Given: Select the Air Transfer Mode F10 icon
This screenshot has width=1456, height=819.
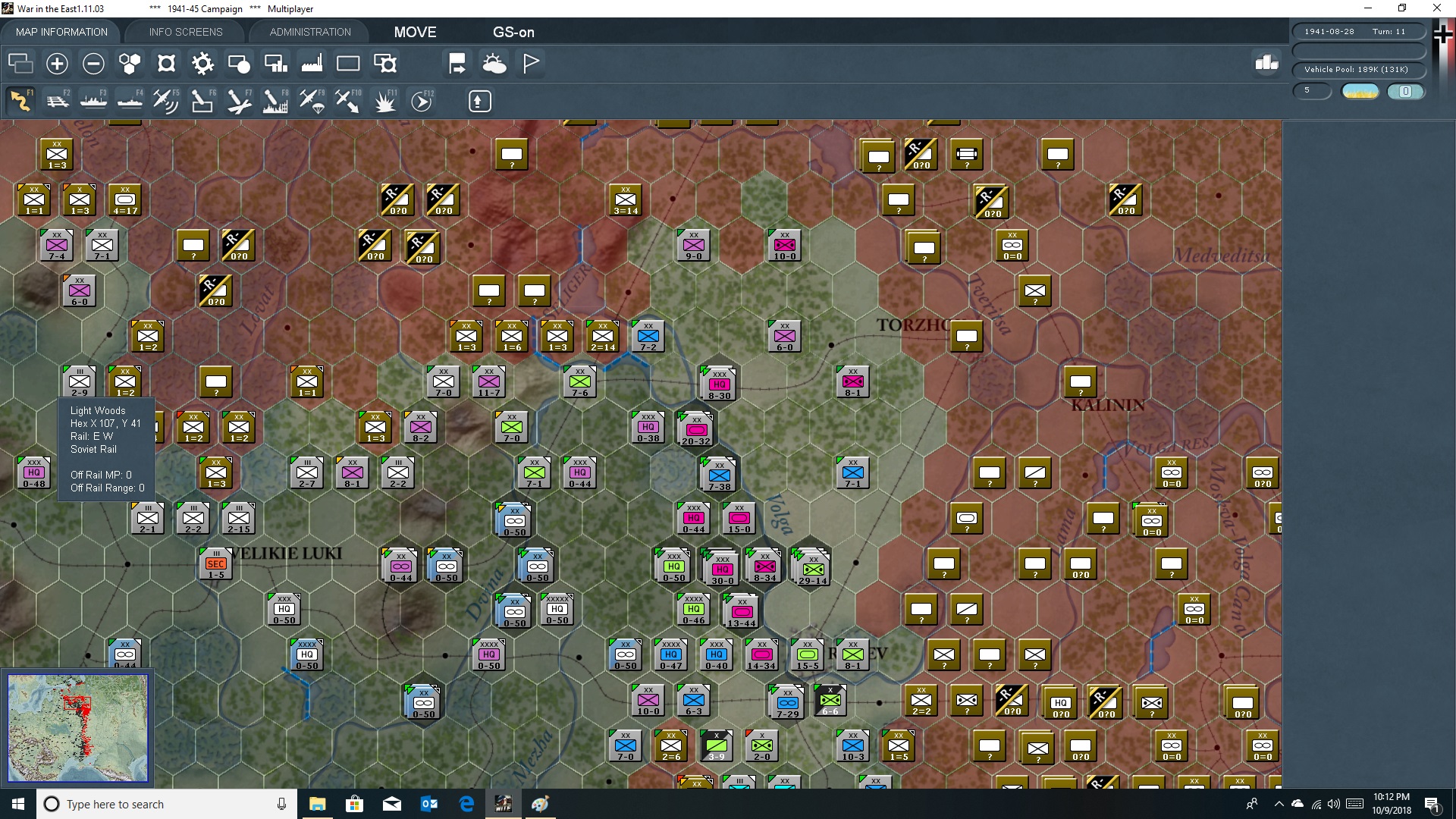Looking at the screenshot, I should 348,101.
